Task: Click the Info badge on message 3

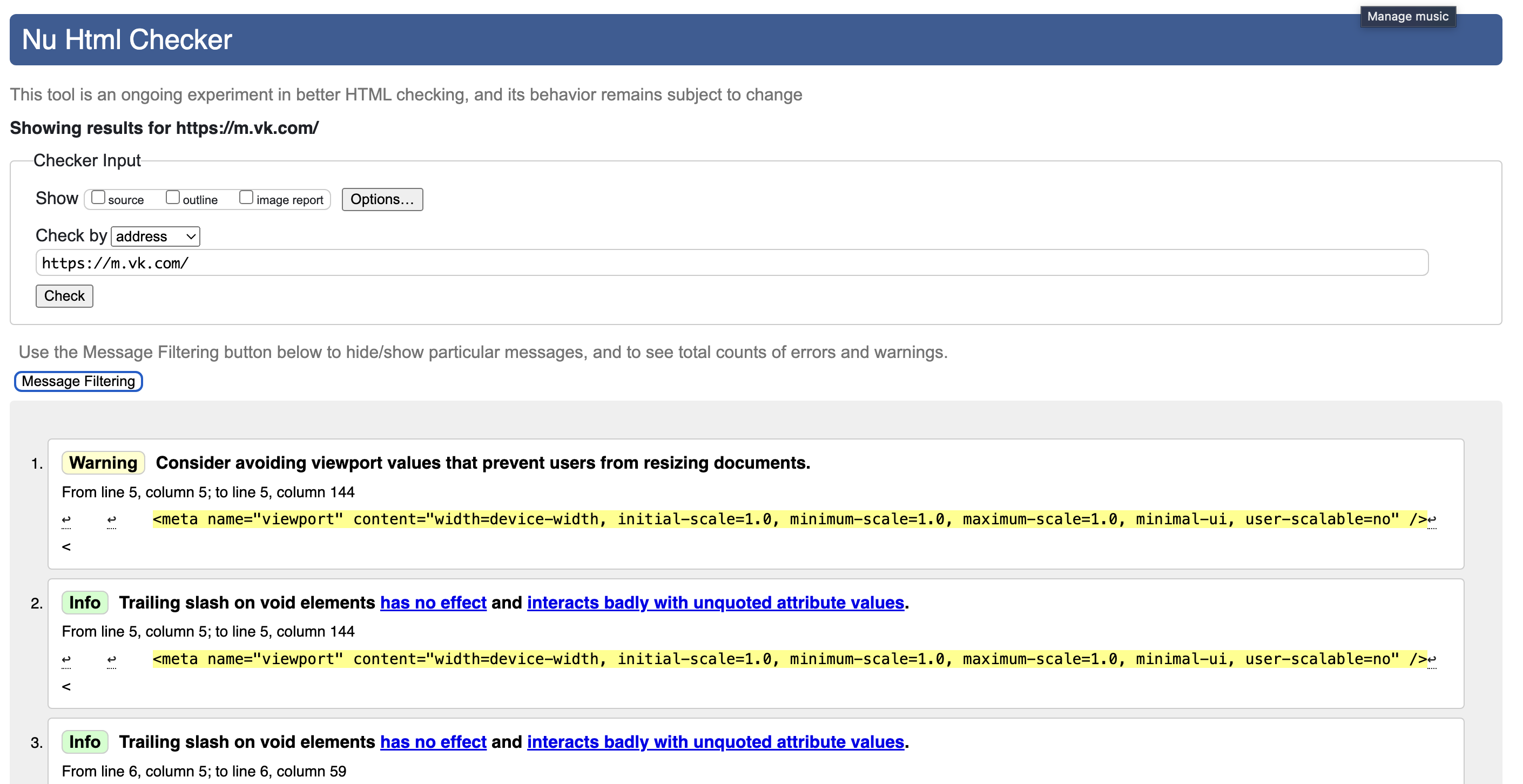Action: pyautogui.click(x=85, y=742)
